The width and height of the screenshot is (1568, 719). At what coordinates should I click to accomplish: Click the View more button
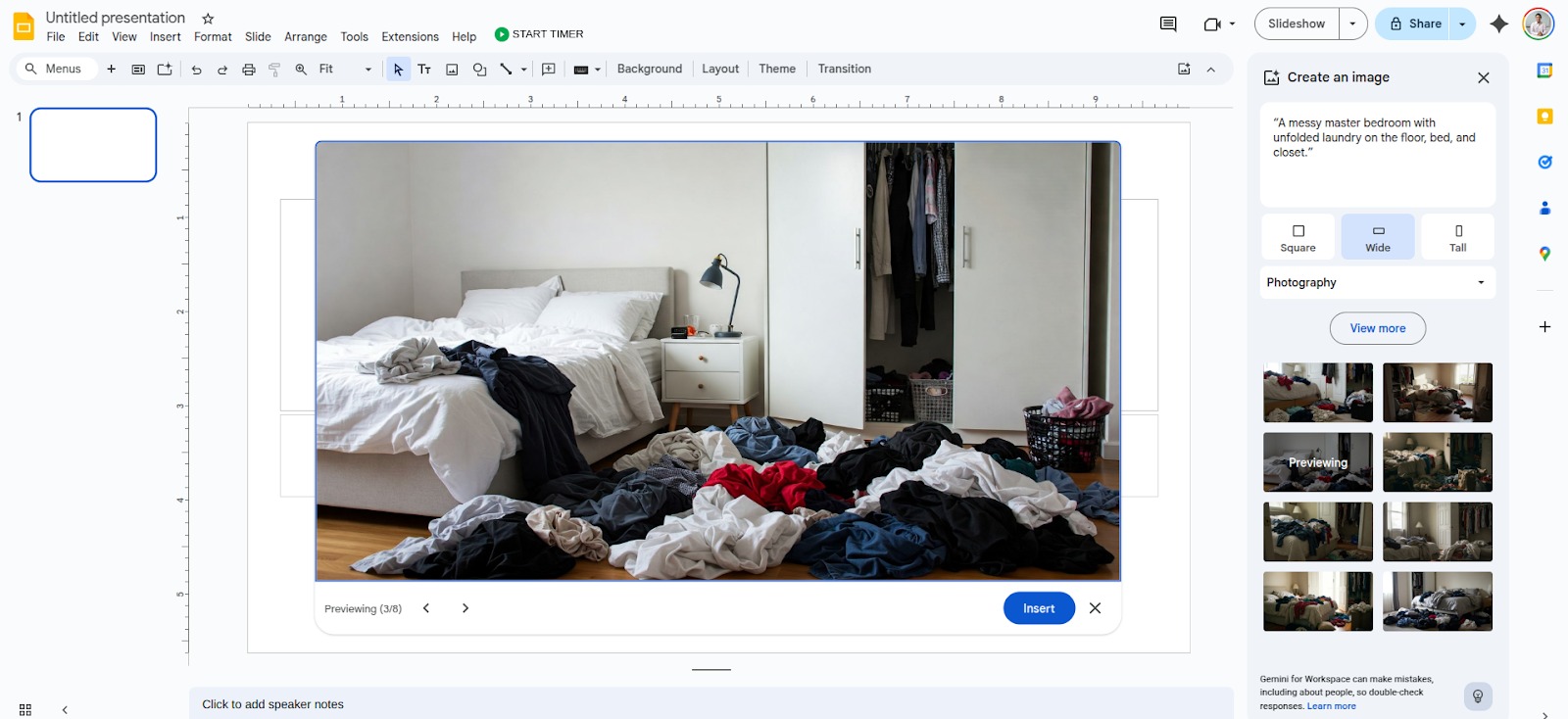tap(1377, 328)
